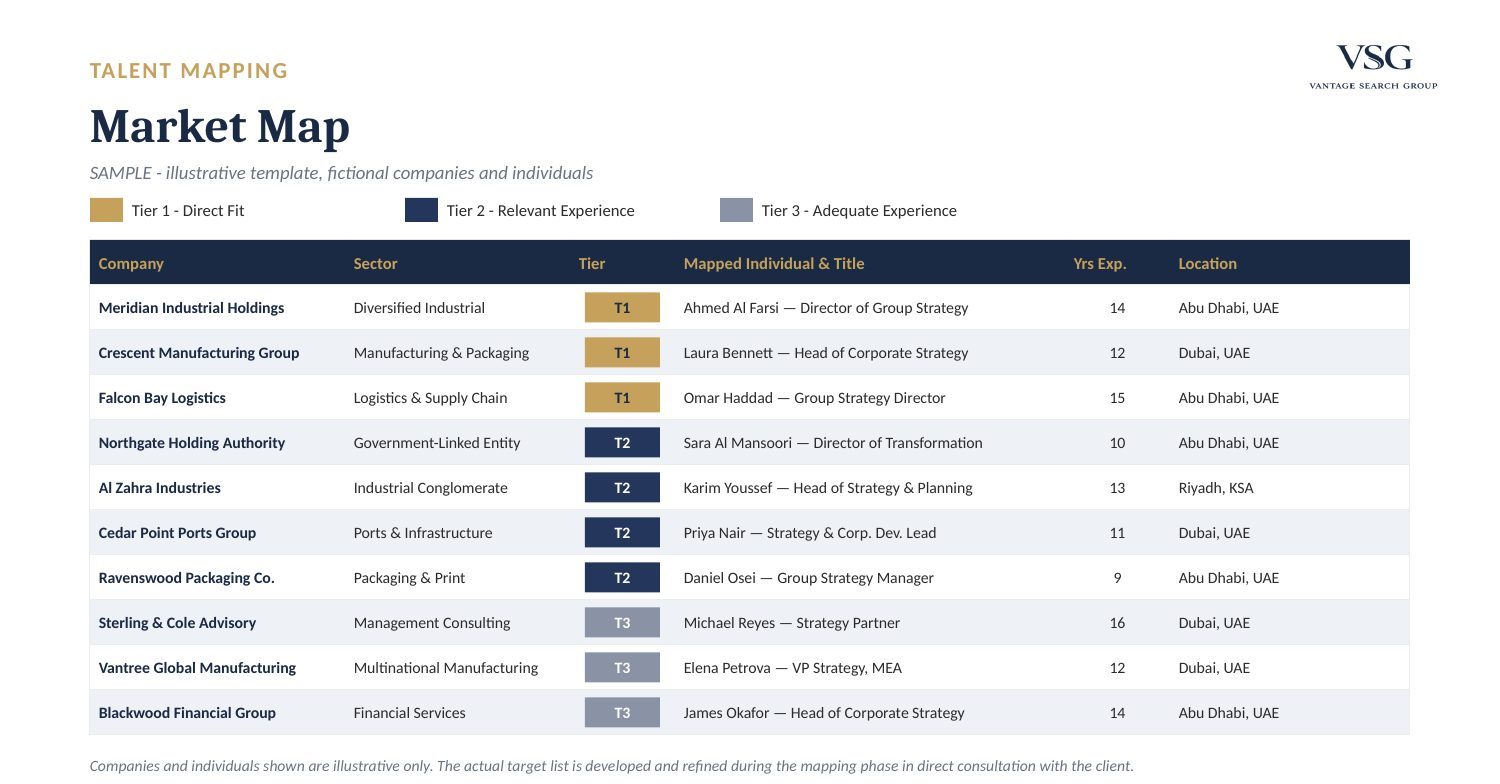
Task: Click Vantree Global Manufacturing company cell
Action: click(197, 668)
